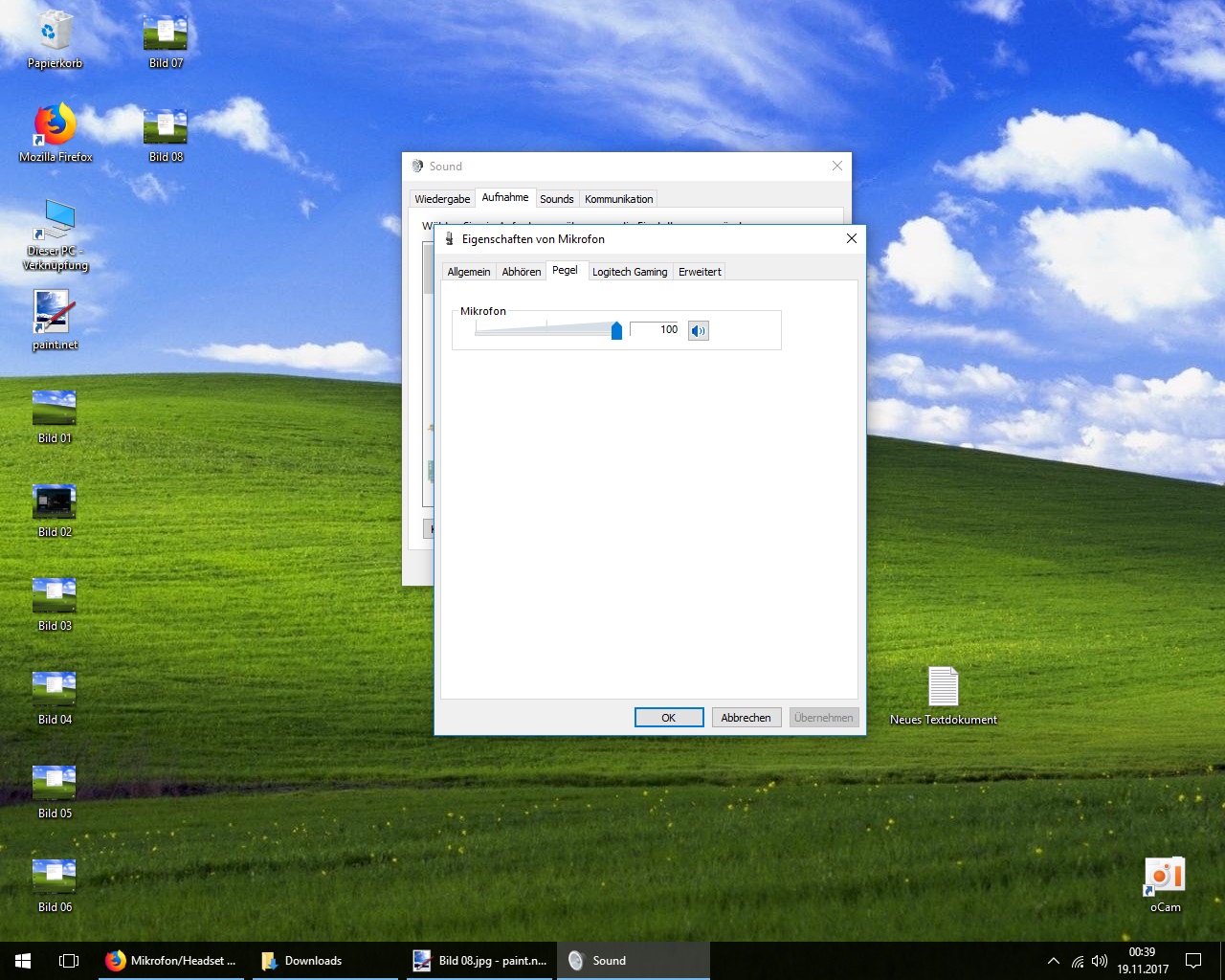Select the Neues Textdokument desktop file
The width and height of the screenshot is (1225, 980).
[x=944, y=696]
